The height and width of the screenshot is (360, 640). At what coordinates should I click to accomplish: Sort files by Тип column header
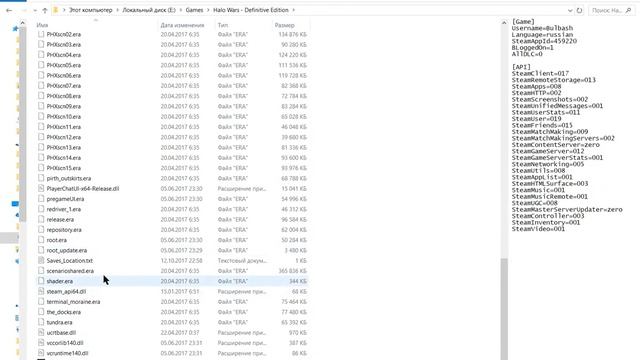(223, 25)
